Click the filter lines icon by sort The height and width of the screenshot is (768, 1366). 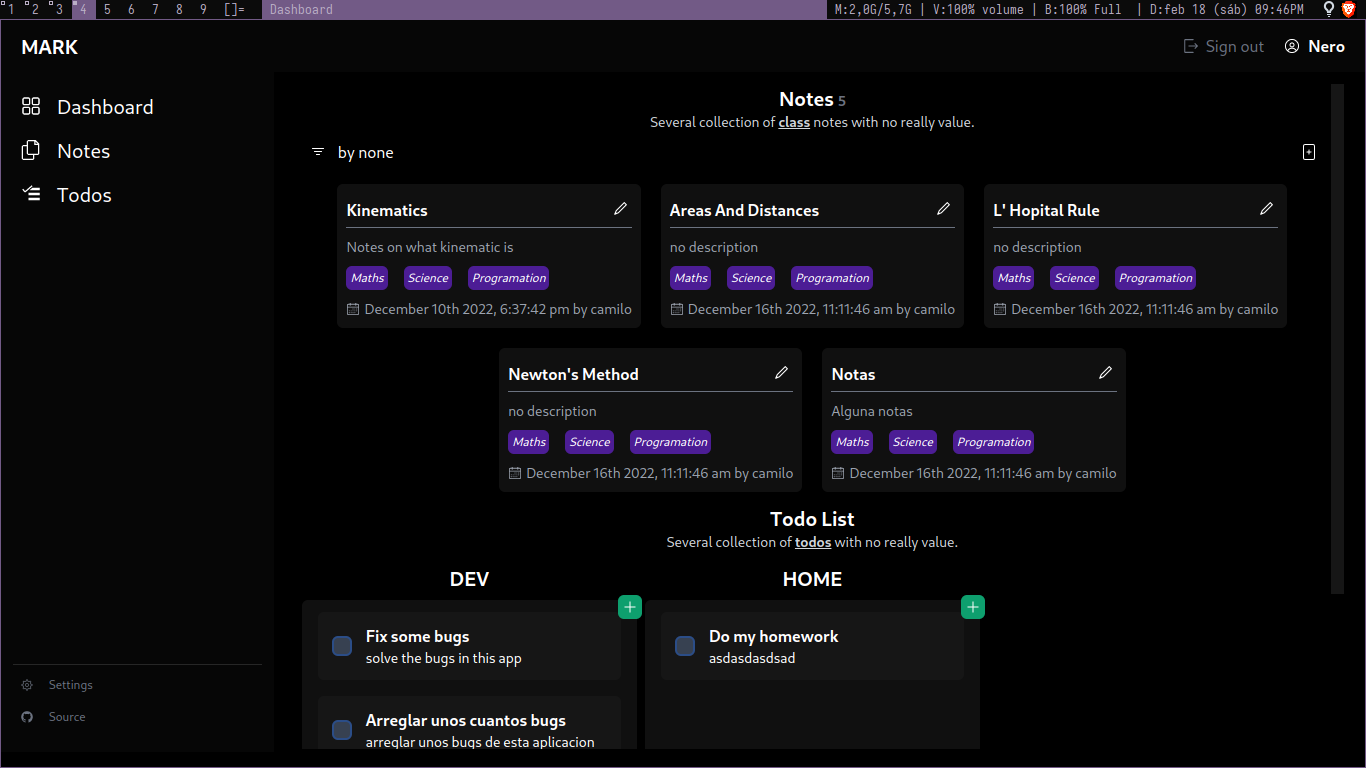pos(318,152)
